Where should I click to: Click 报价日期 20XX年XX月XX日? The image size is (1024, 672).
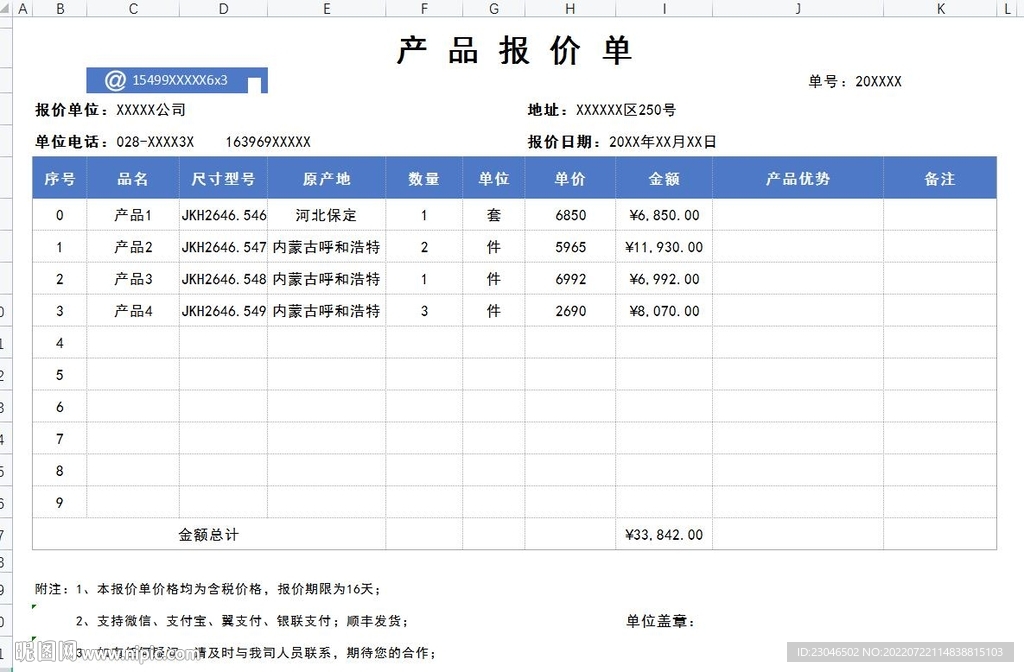tap(622, 142)
